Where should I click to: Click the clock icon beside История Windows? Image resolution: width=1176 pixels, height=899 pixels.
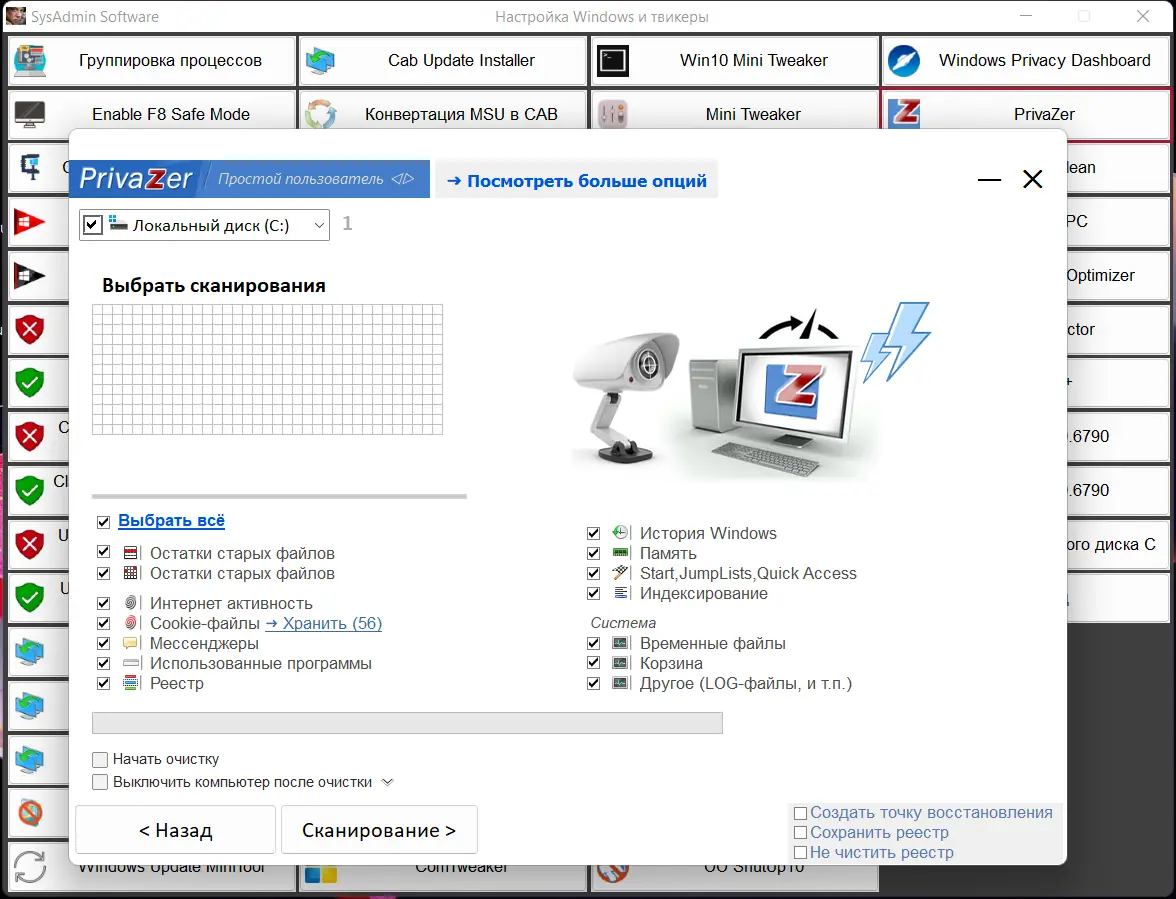pos(621,533)
